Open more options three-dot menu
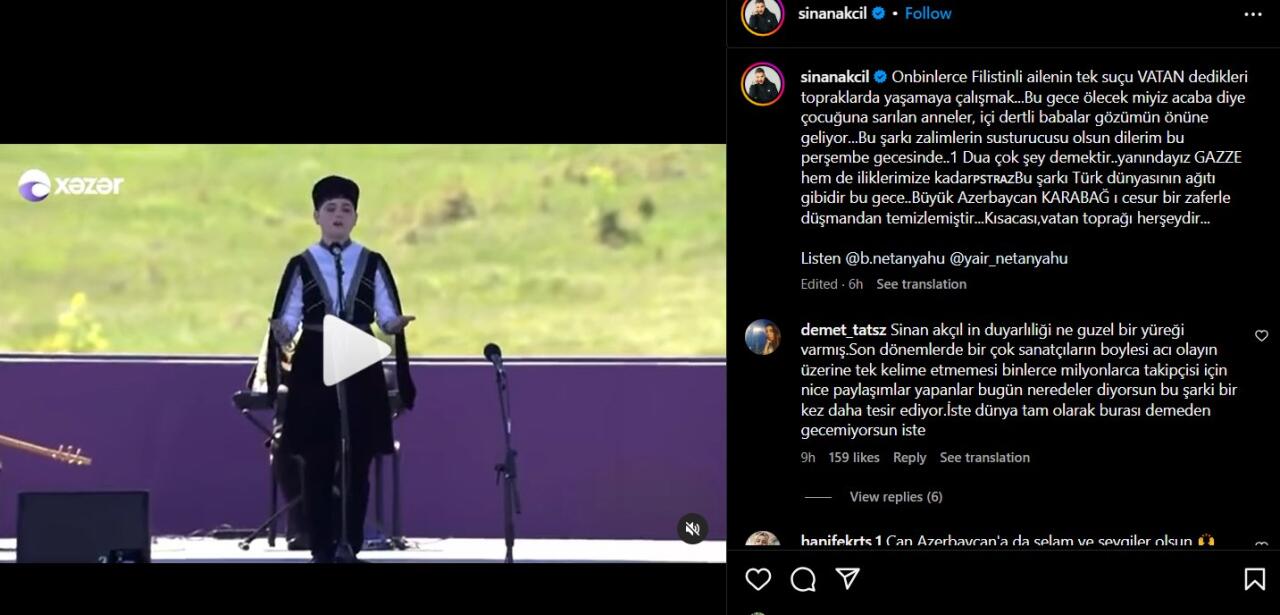This screenshot has width=1280, height=615. (1253, 14)
